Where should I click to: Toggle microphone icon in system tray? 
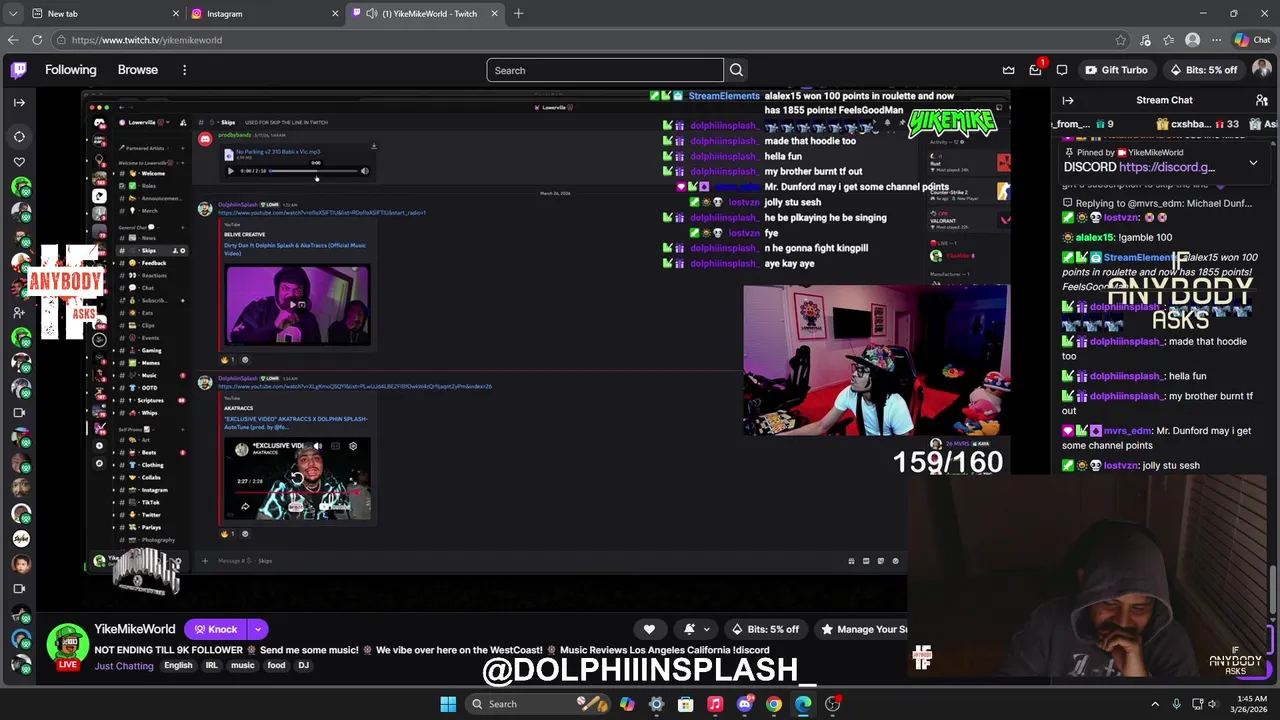click(x=1176, y=704)
